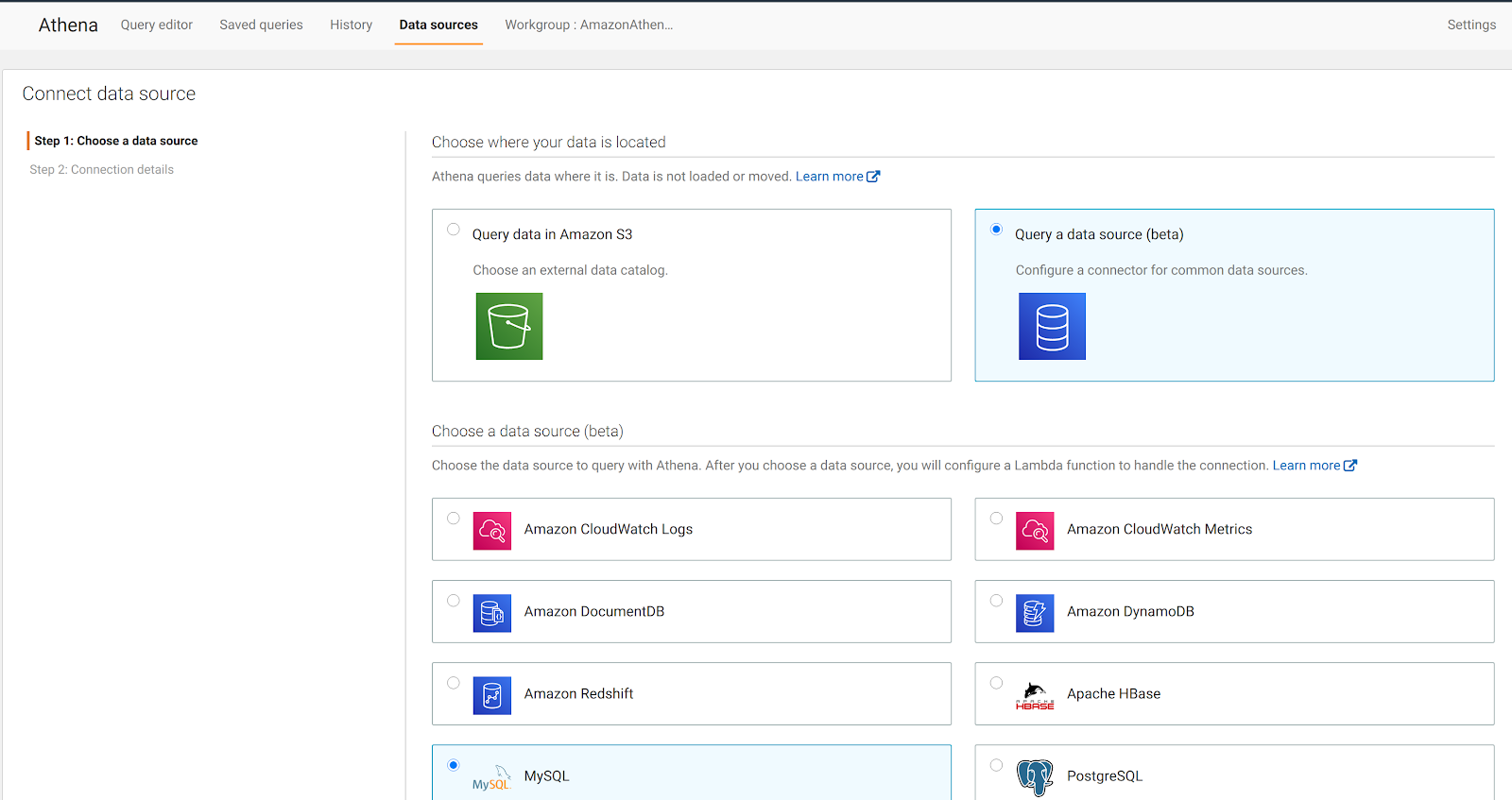
Task: Click the MySQL label text
Action: (x=547, y=776)
